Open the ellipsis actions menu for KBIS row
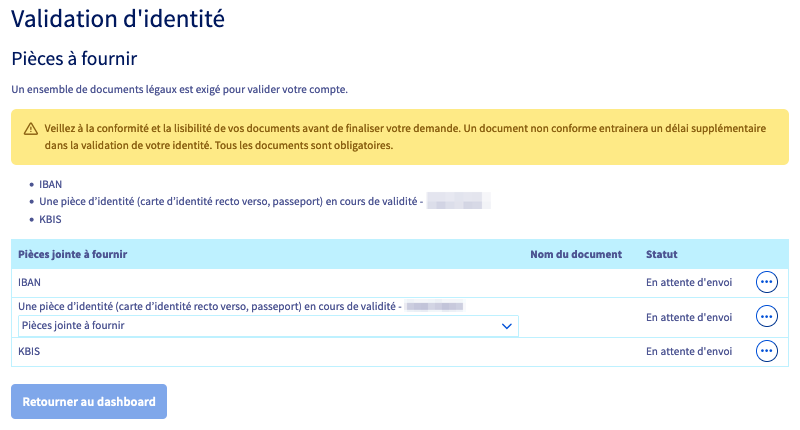The height and width of the screenshot is (430, 800). (767, 351)
